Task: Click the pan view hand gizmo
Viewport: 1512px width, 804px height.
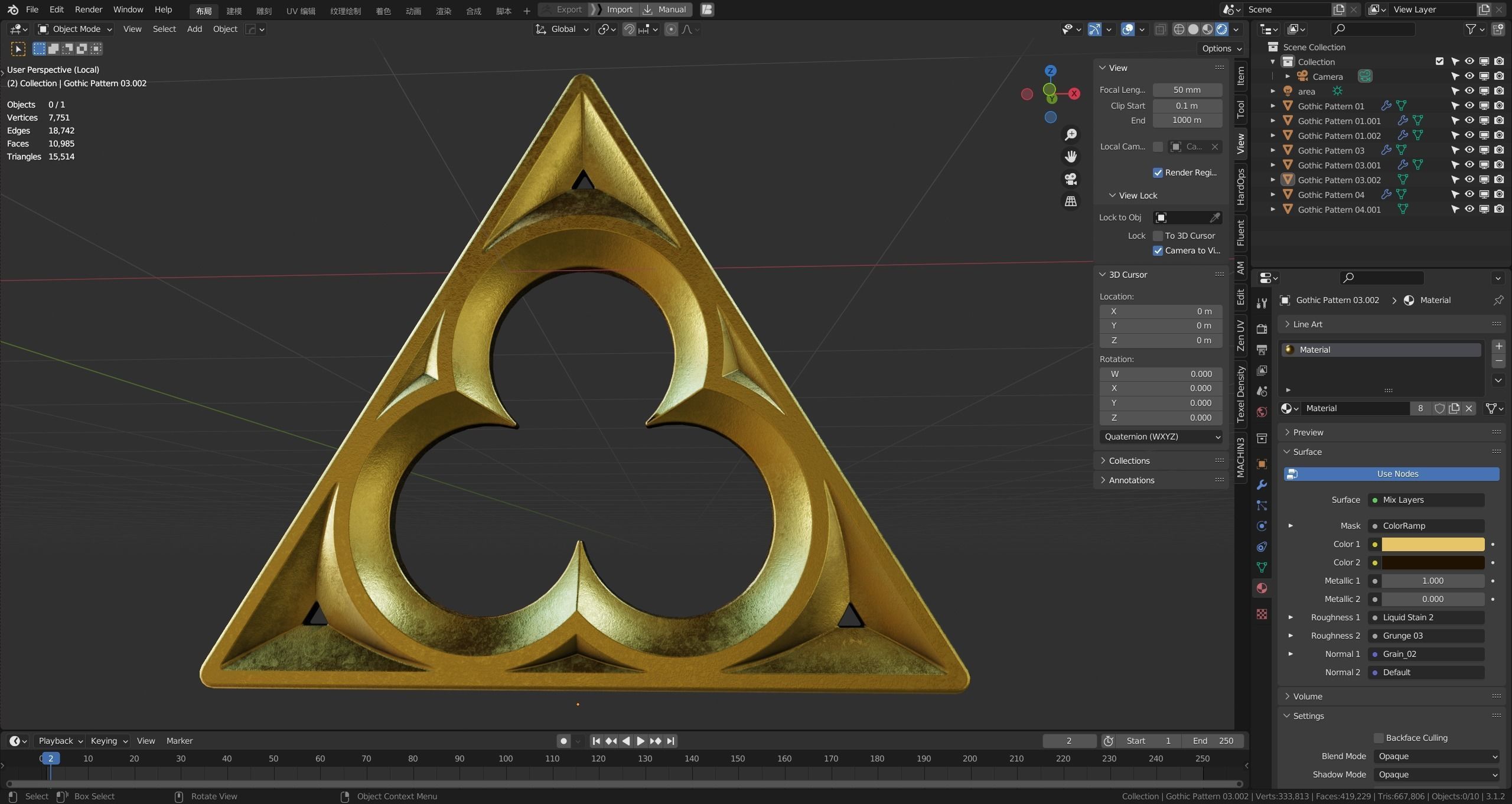Action: tap(1070, 157)
